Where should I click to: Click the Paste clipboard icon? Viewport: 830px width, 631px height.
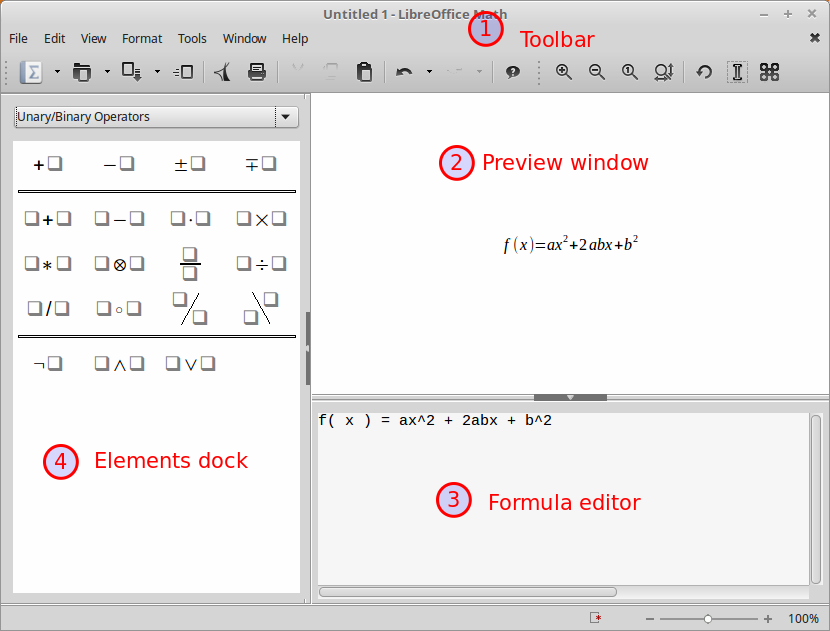pyautogui.click(x=364, y=72)
